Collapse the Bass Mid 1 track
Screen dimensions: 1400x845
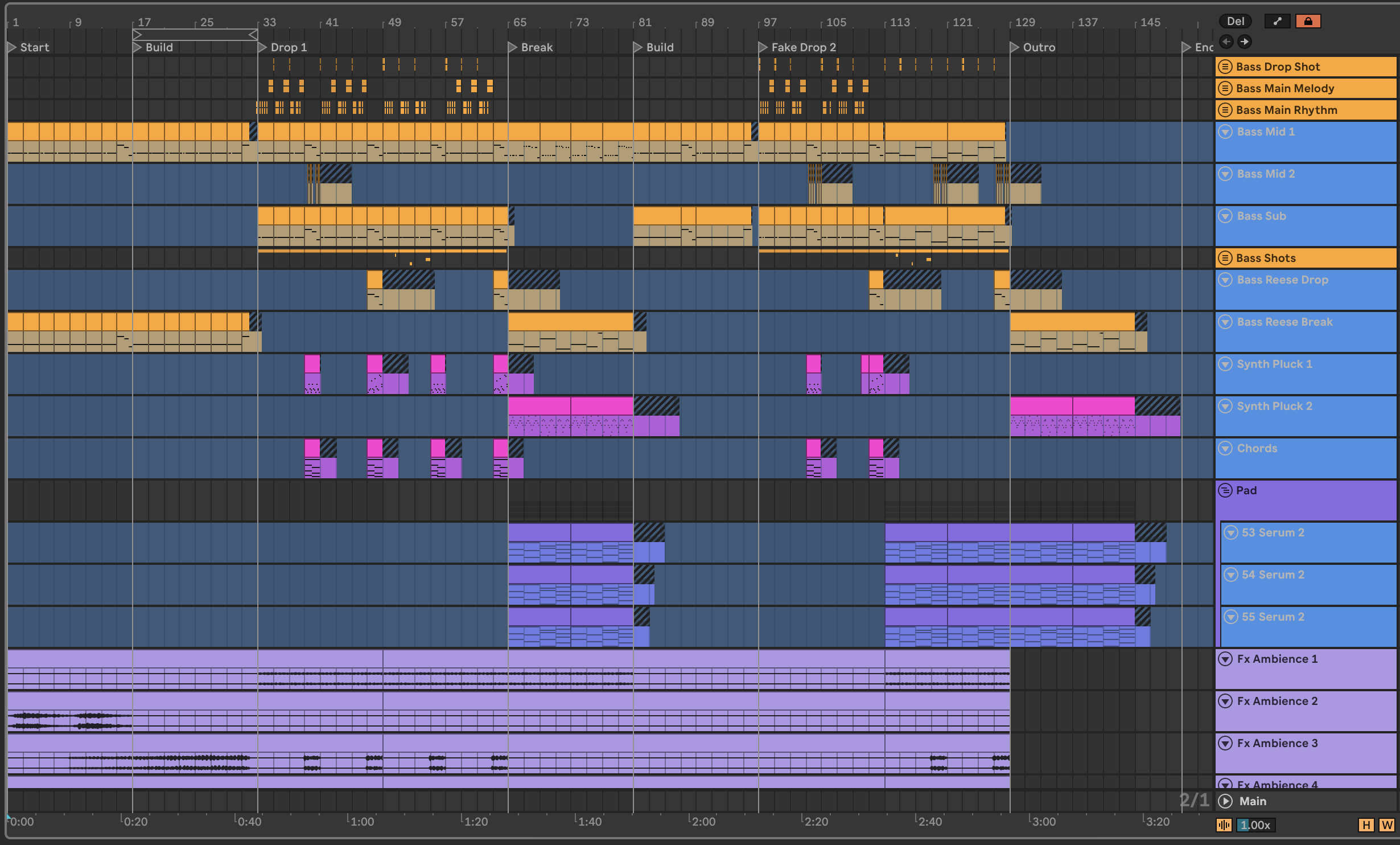coord(1225,132)
